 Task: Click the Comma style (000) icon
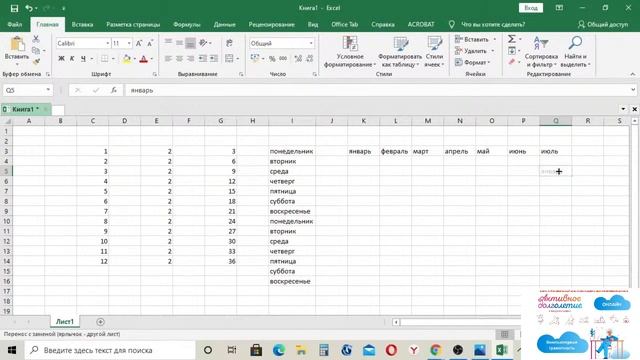[283, 59]
